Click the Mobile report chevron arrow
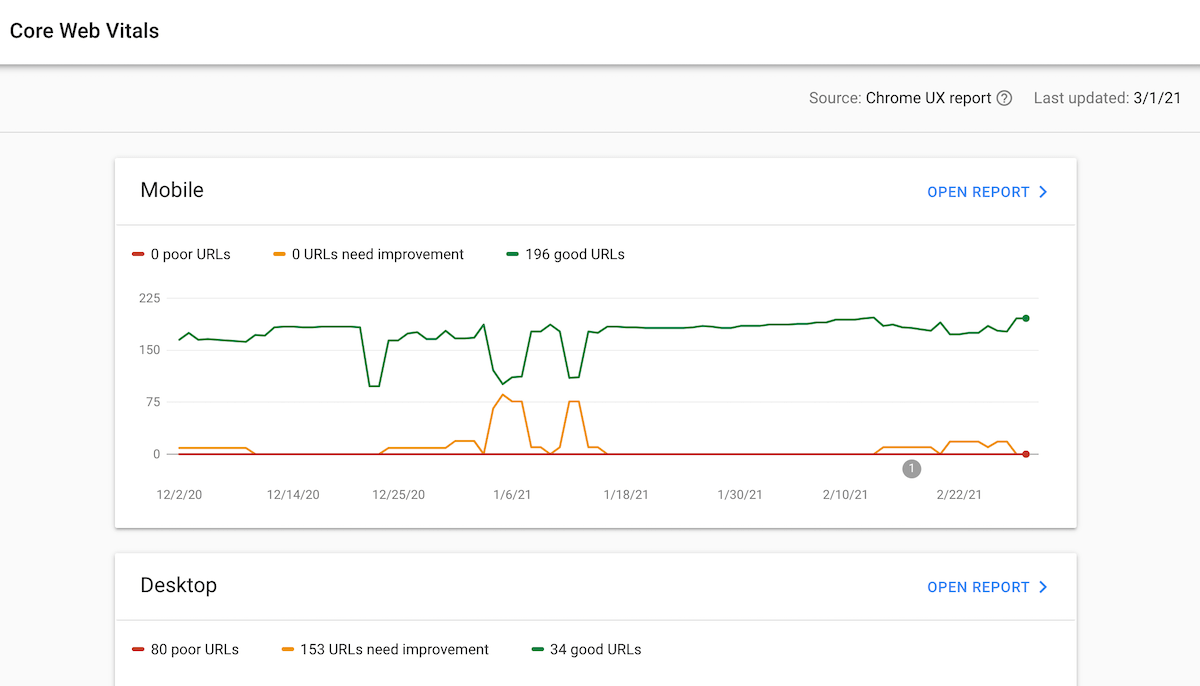 [1043, 191]
